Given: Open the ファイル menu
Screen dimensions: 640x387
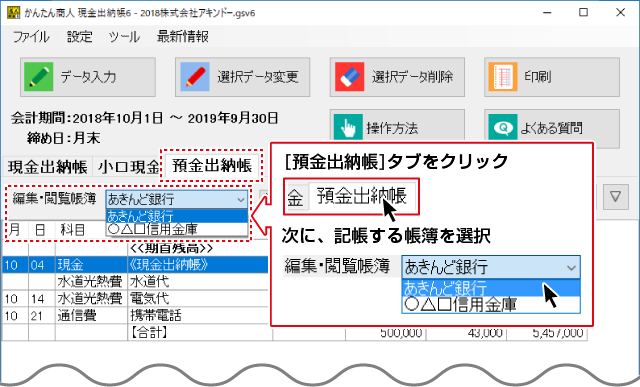Looking at the screenshot, I should tap(31, 37).
